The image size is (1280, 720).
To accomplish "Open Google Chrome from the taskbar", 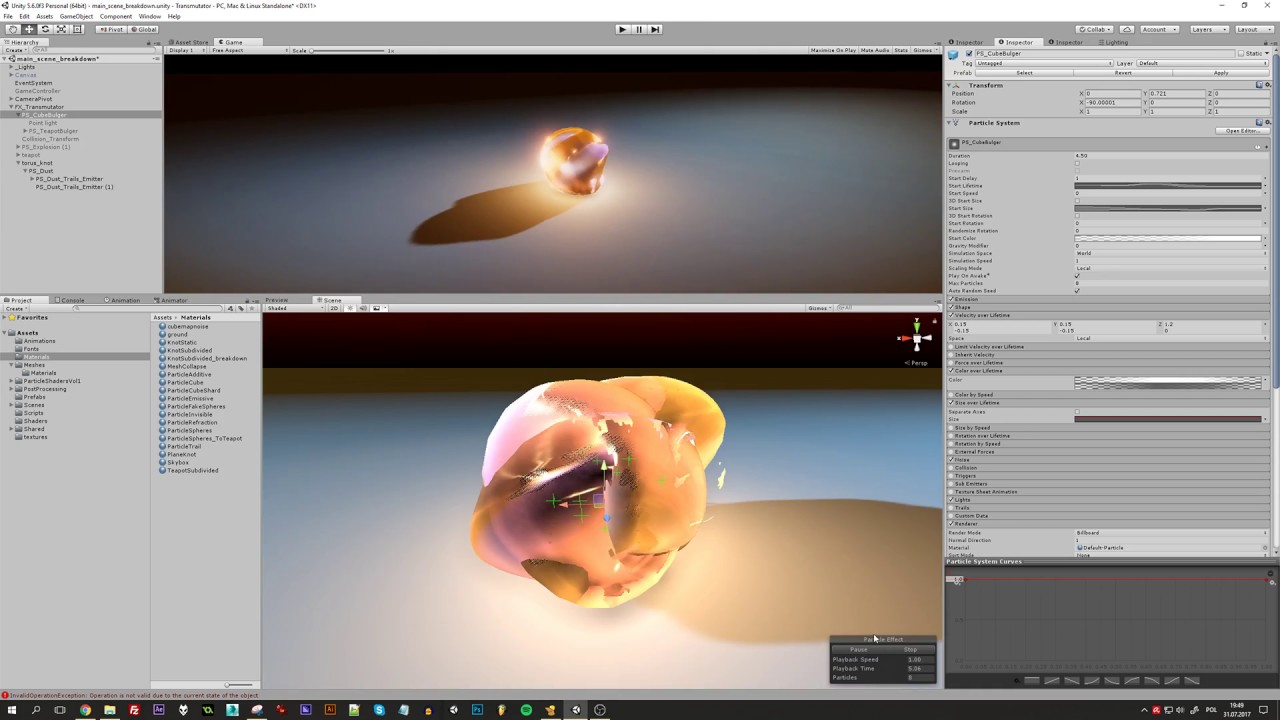I will click(85, 710).
